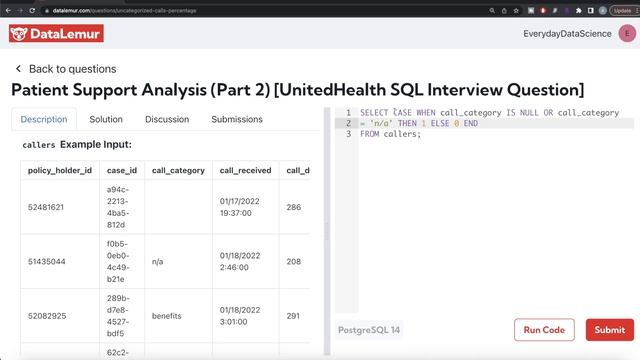This screenshot has height=360, width=640.
Task: Click the red Submit button
Action: (610, 330)
